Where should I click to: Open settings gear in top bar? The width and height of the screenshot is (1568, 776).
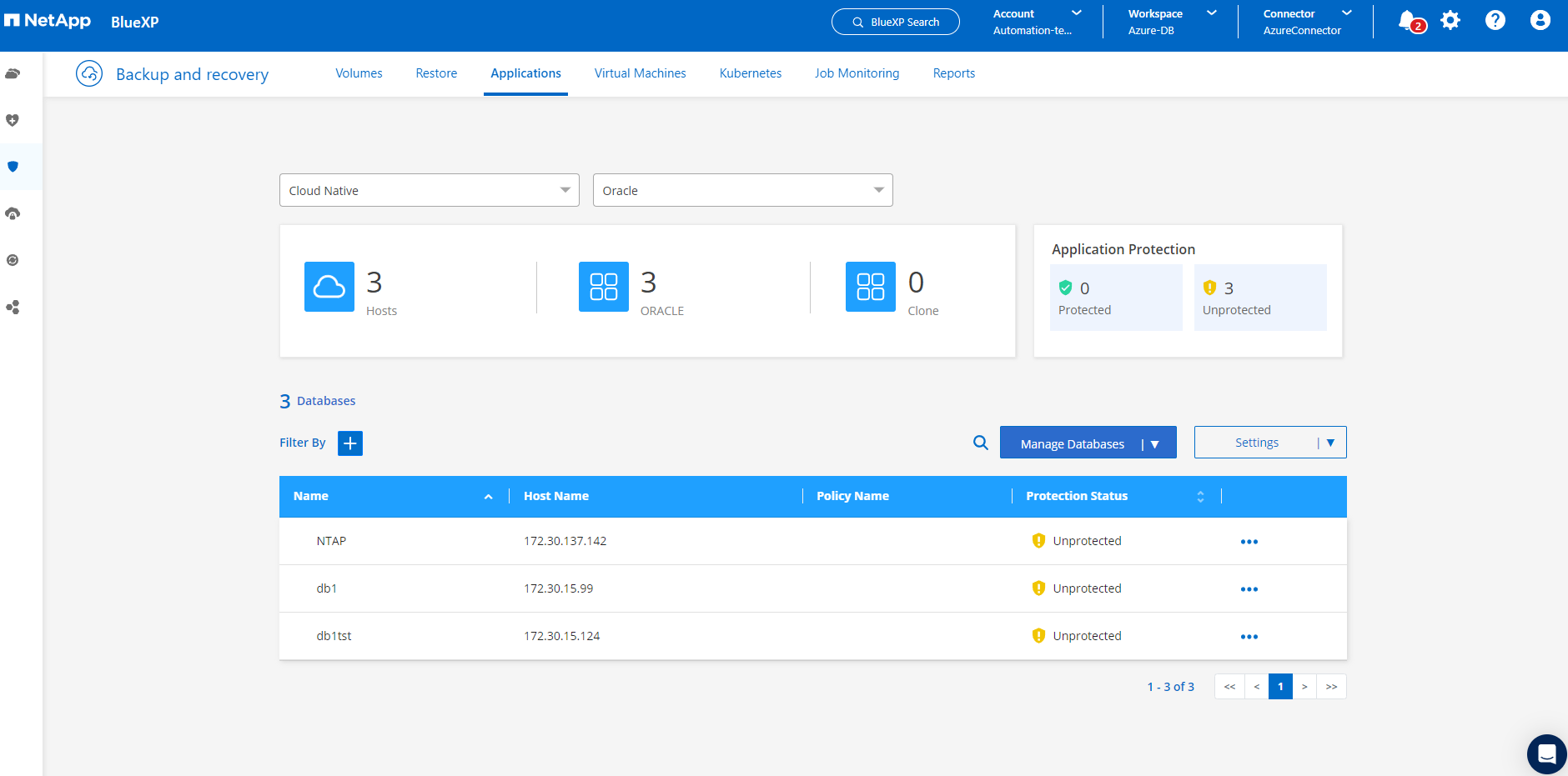point(1450,21)
